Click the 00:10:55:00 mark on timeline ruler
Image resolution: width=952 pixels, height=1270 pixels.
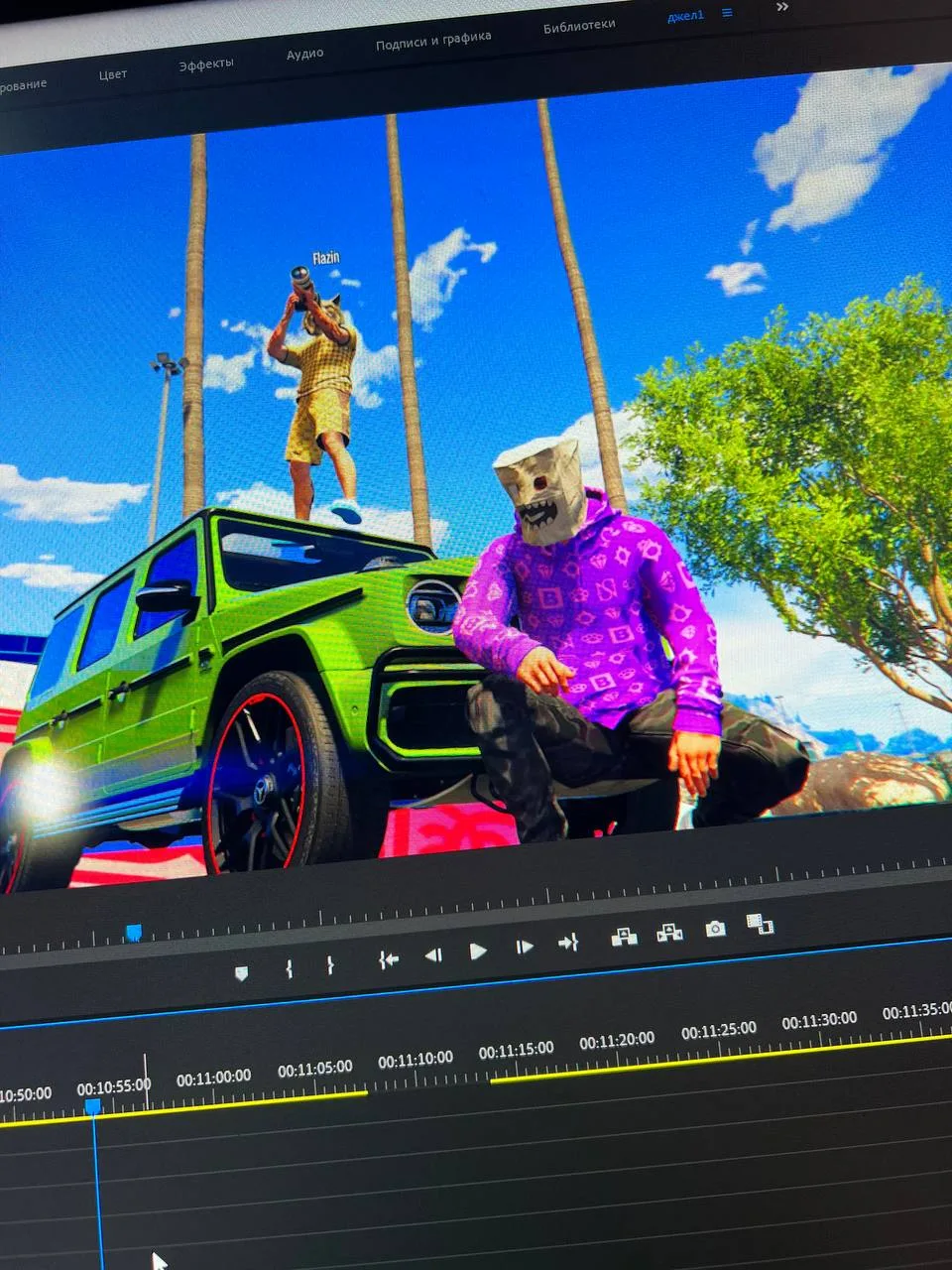114,1086
